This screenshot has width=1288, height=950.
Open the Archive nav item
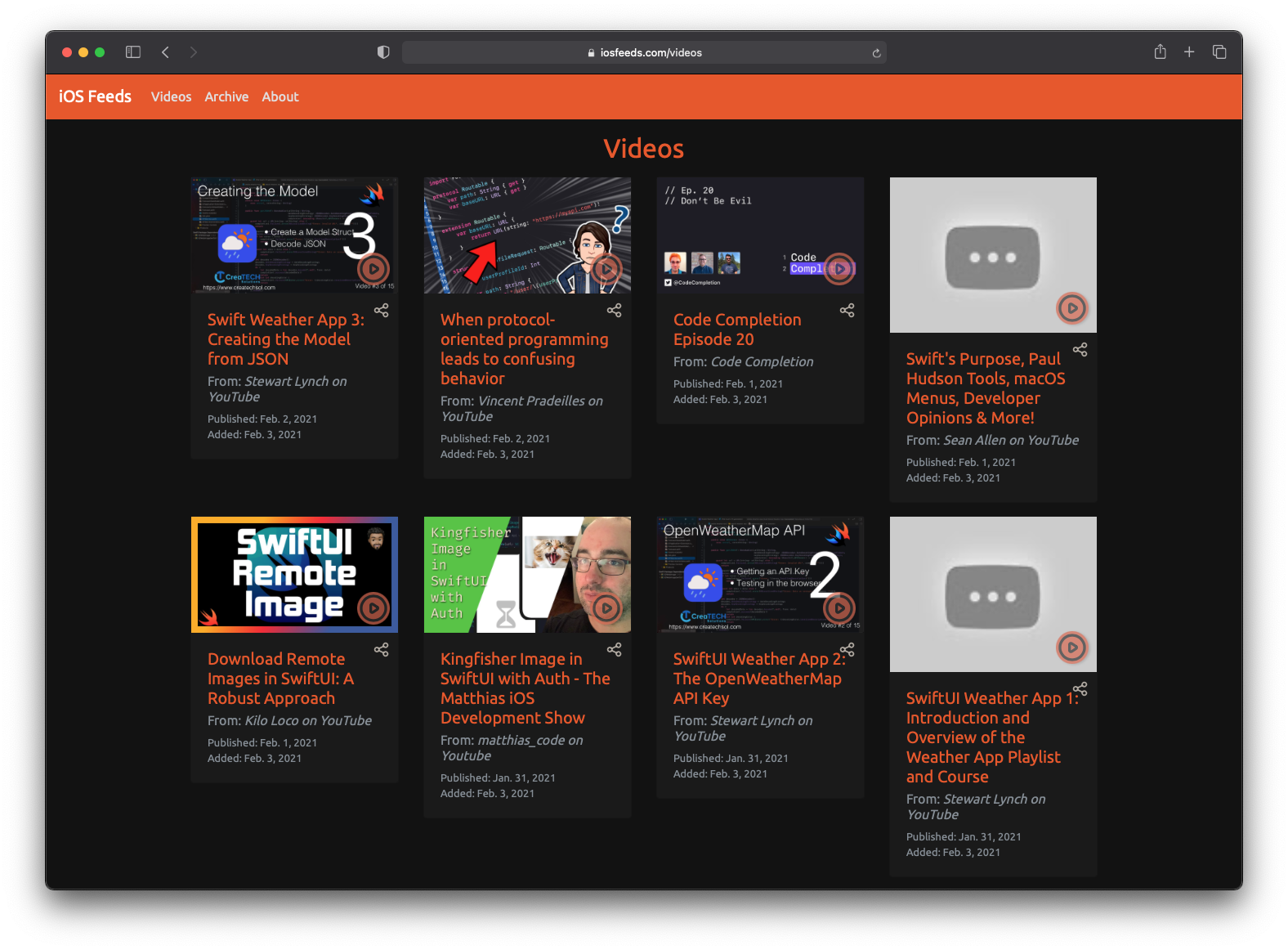pos(226,96)
